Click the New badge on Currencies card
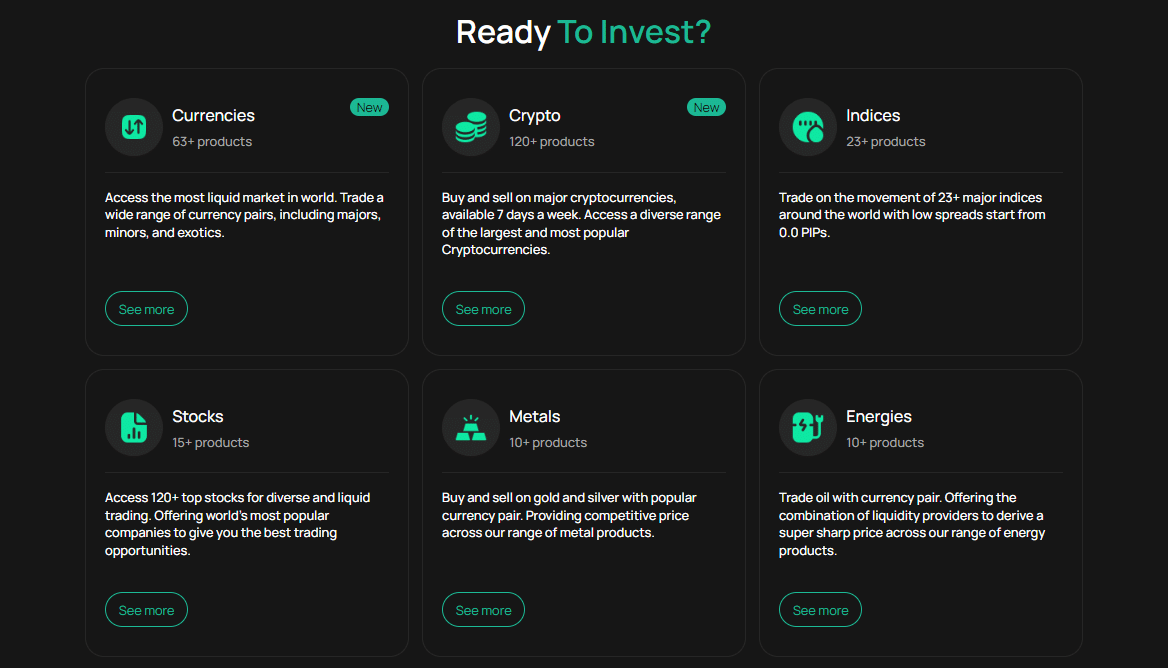 [x=369, y=107]
